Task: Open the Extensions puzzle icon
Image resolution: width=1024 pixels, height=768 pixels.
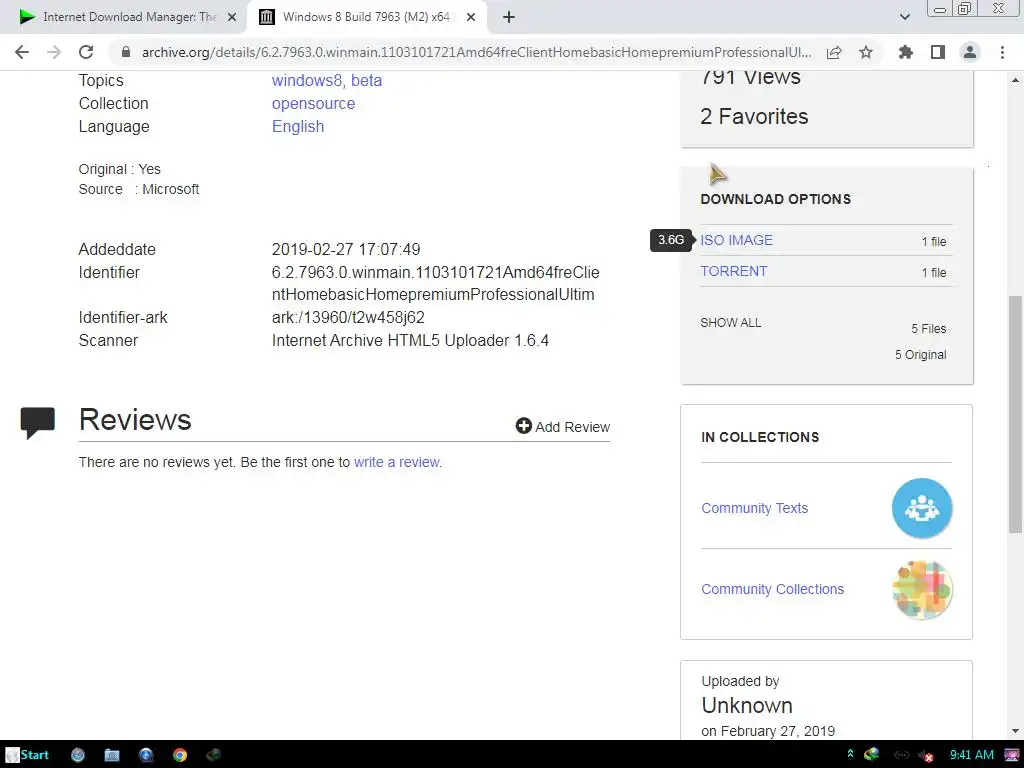Action: (x=906, y=52)
